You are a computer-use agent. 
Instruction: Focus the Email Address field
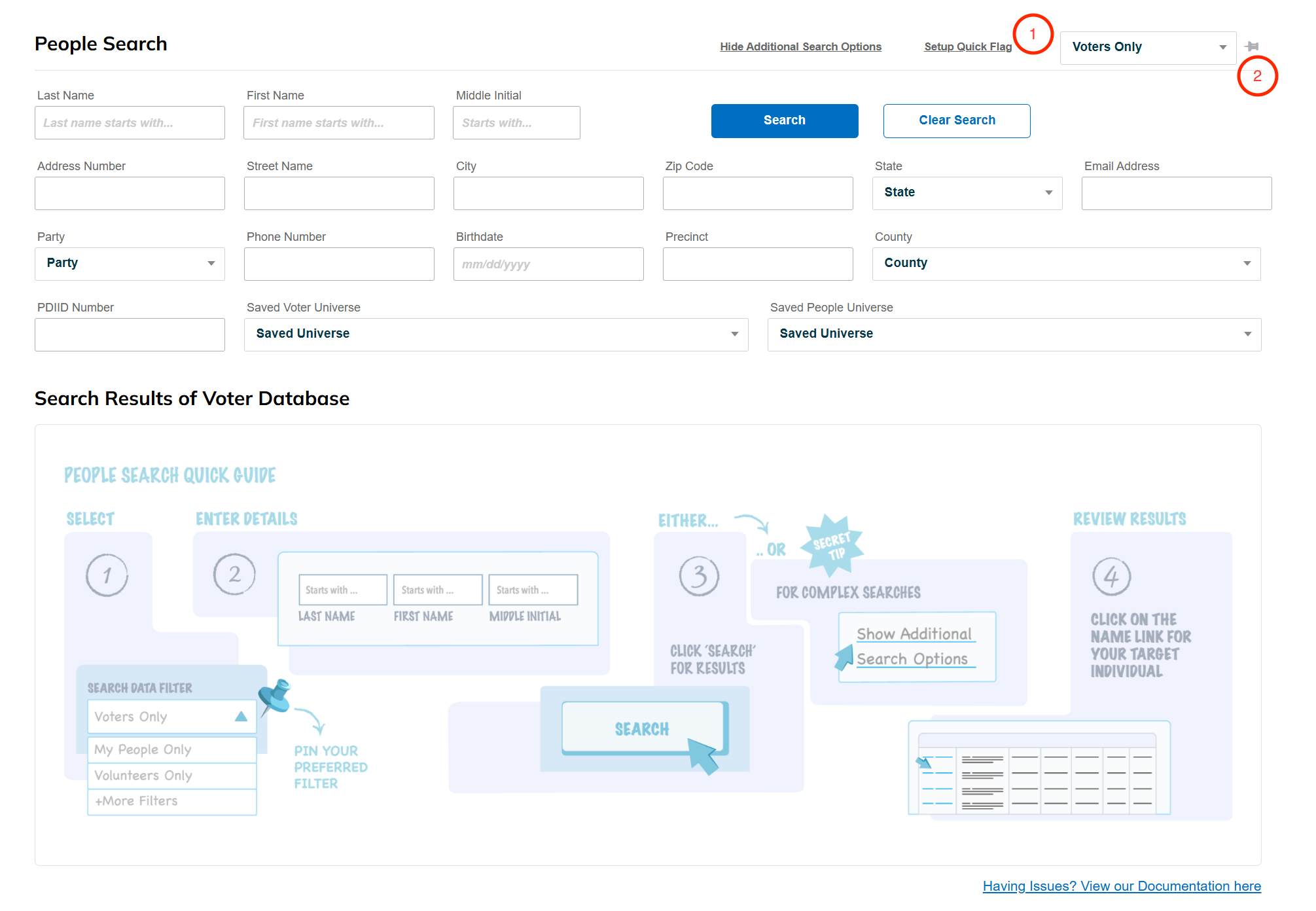coord(1176,193)
